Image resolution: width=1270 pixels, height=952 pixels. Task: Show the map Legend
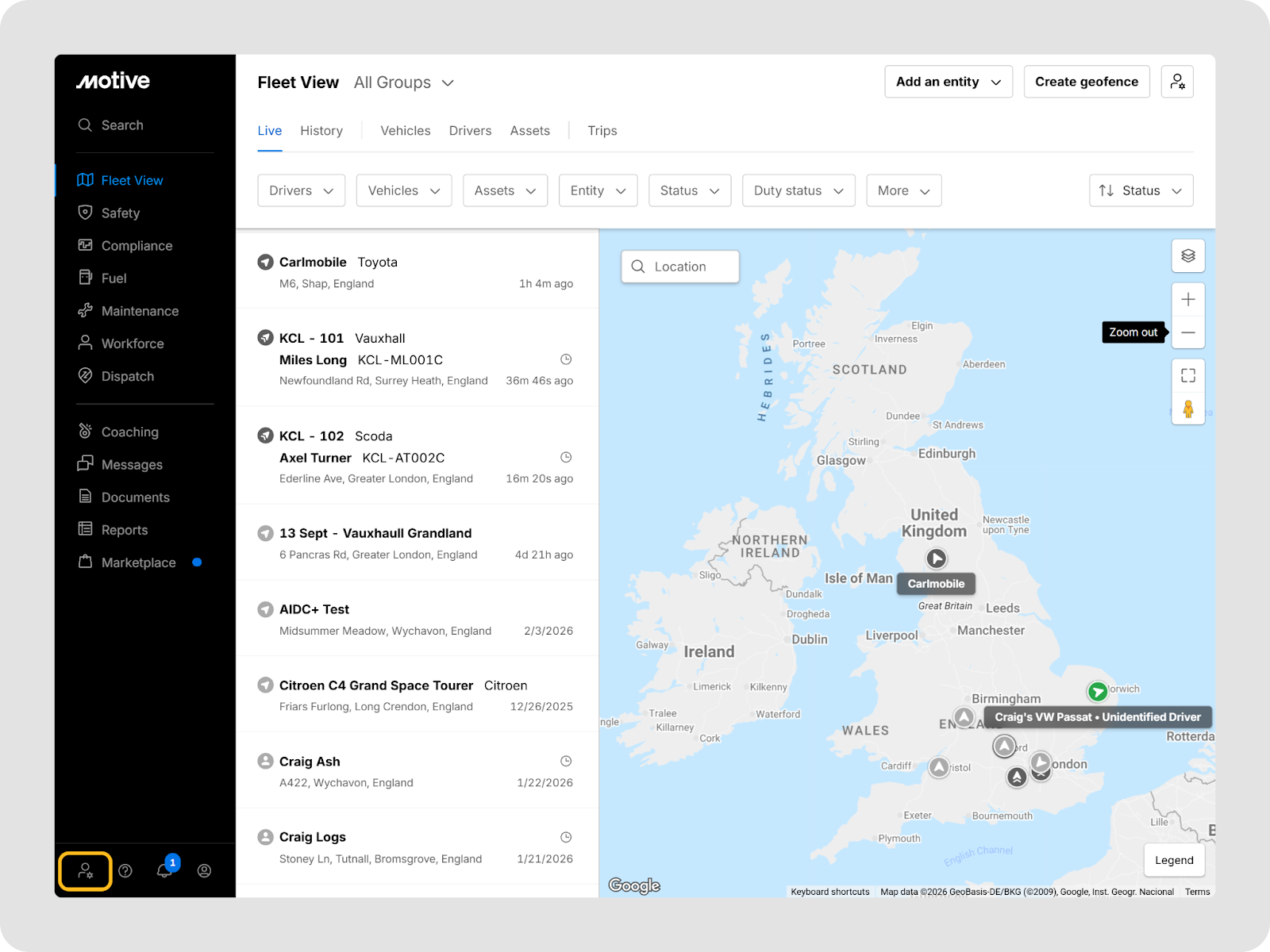(x=1173, y=860)
